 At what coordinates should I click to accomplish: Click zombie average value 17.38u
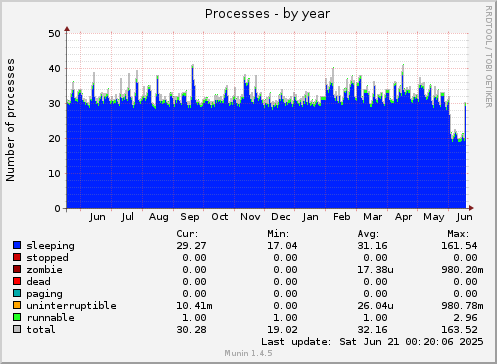375,270
